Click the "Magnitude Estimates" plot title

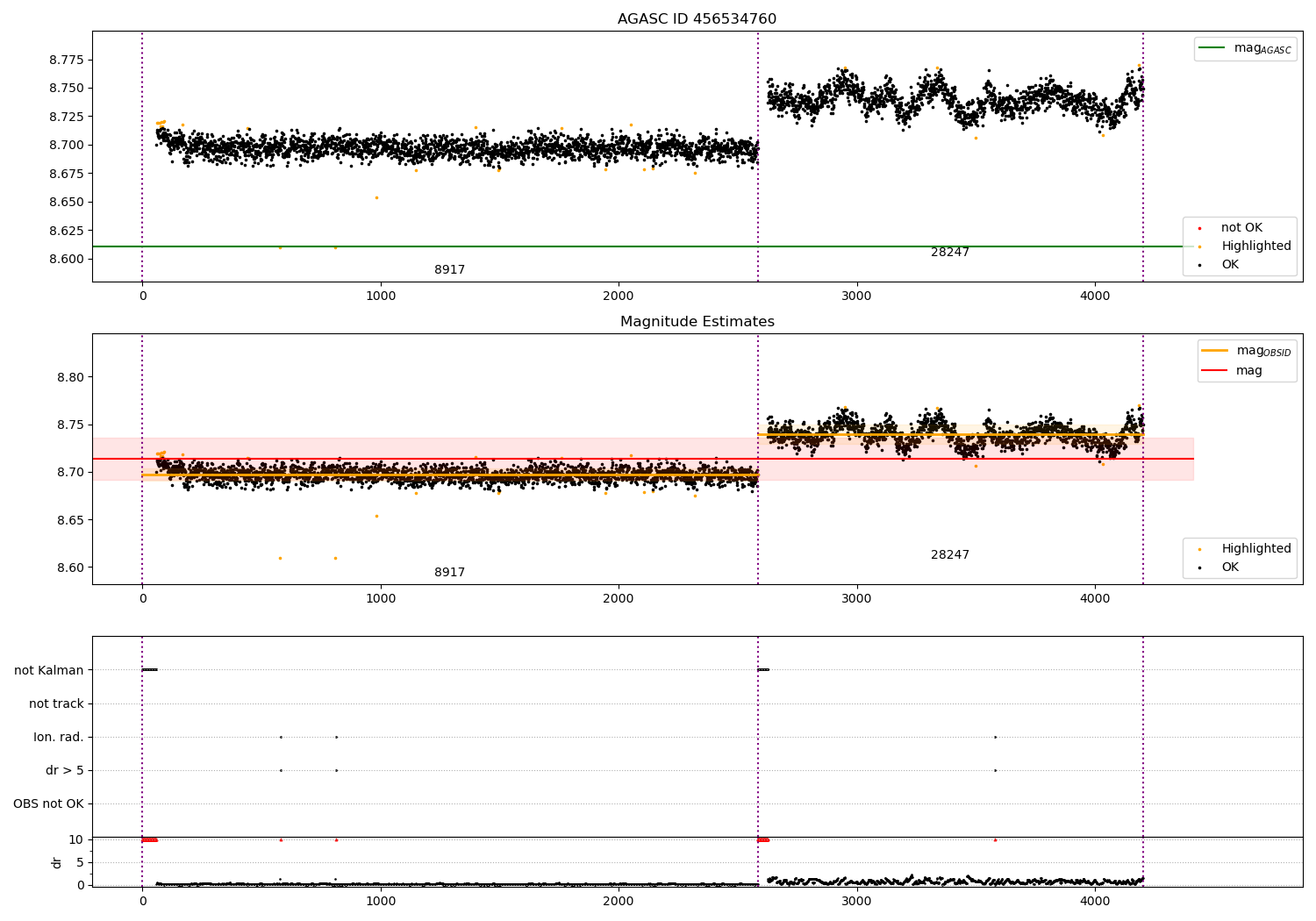tap(697, 322)
